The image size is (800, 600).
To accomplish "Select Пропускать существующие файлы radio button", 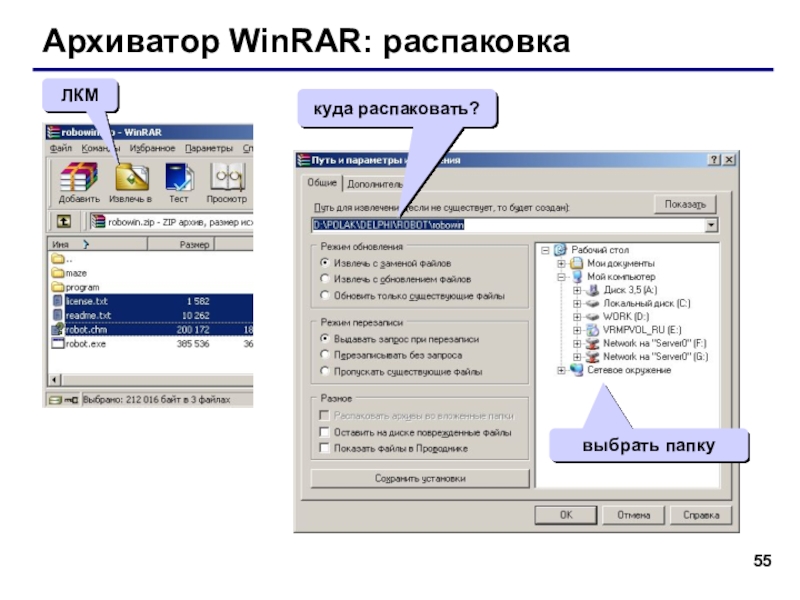I will pos(324,371).
